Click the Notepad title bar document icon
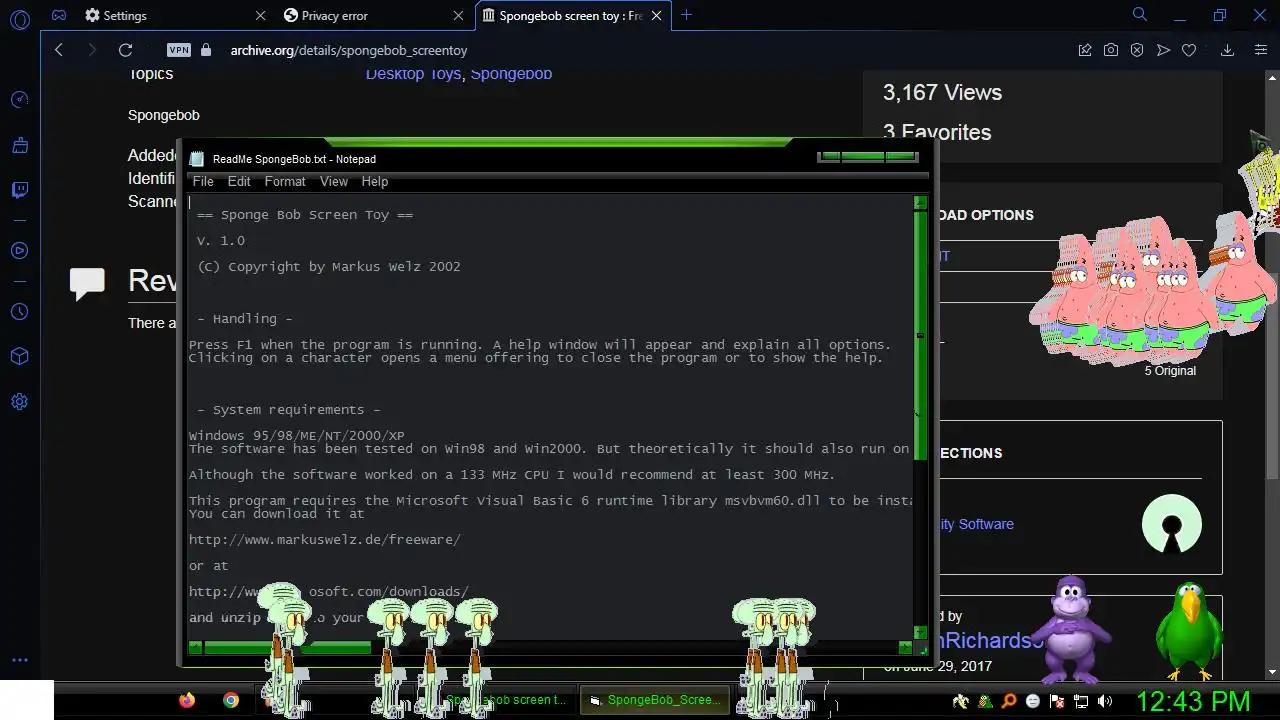 pos(197,159)
